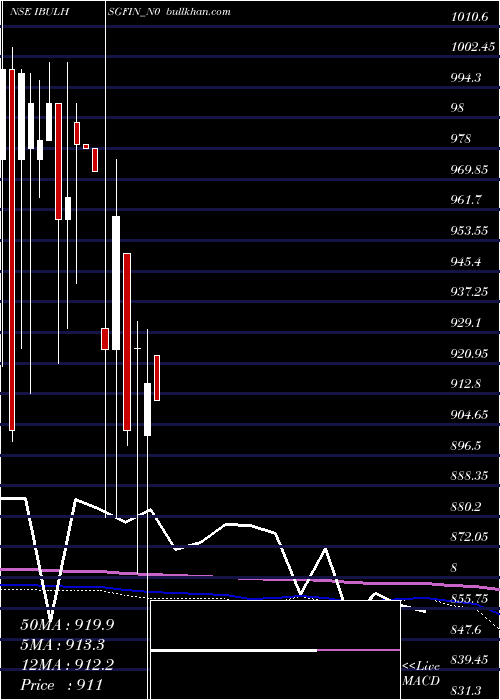
Task: Click the MACD label
Action: [x=421, y=681]
